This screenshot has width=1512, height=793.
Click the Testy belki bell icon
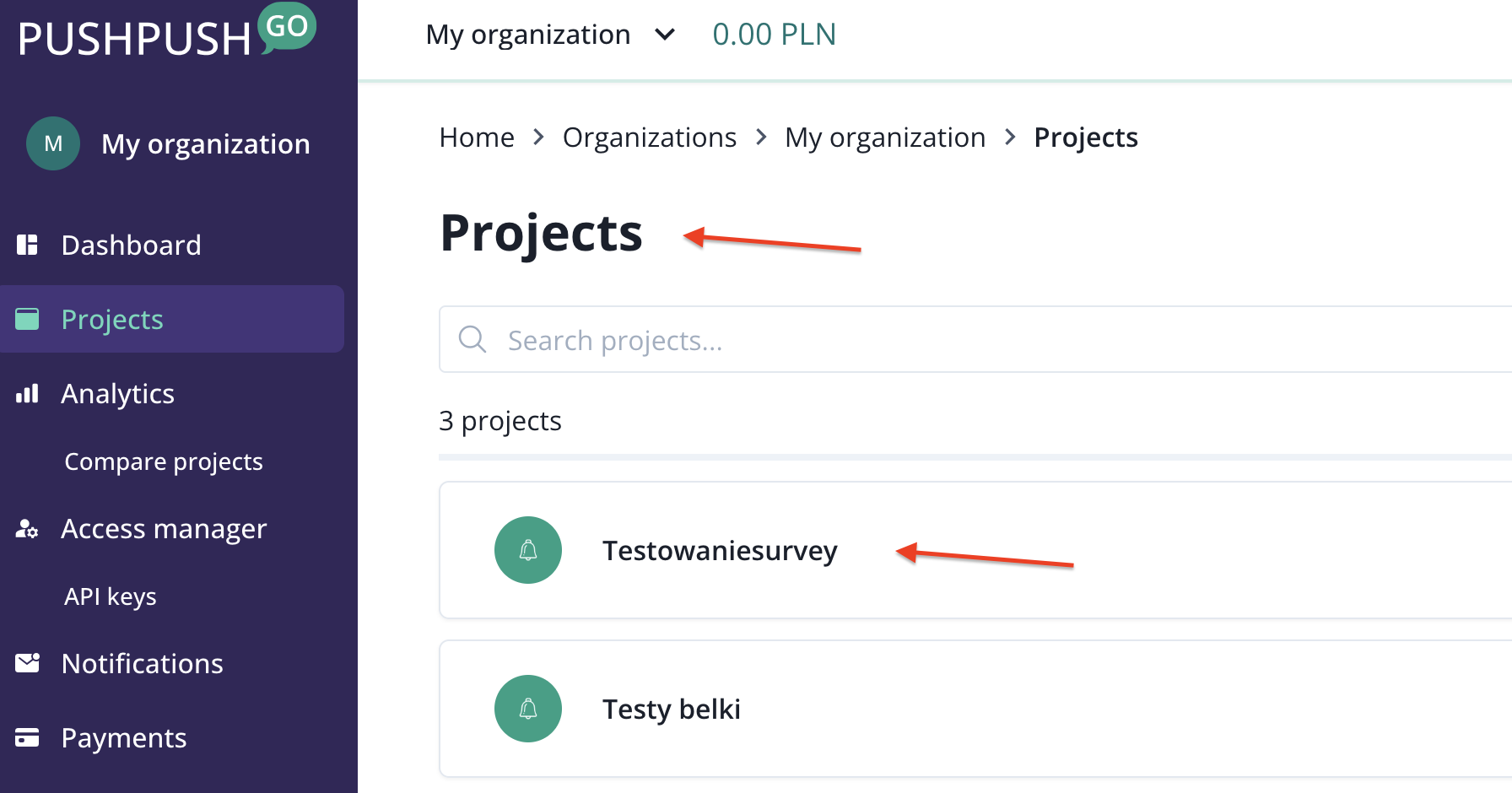click(x=528, y=709)
